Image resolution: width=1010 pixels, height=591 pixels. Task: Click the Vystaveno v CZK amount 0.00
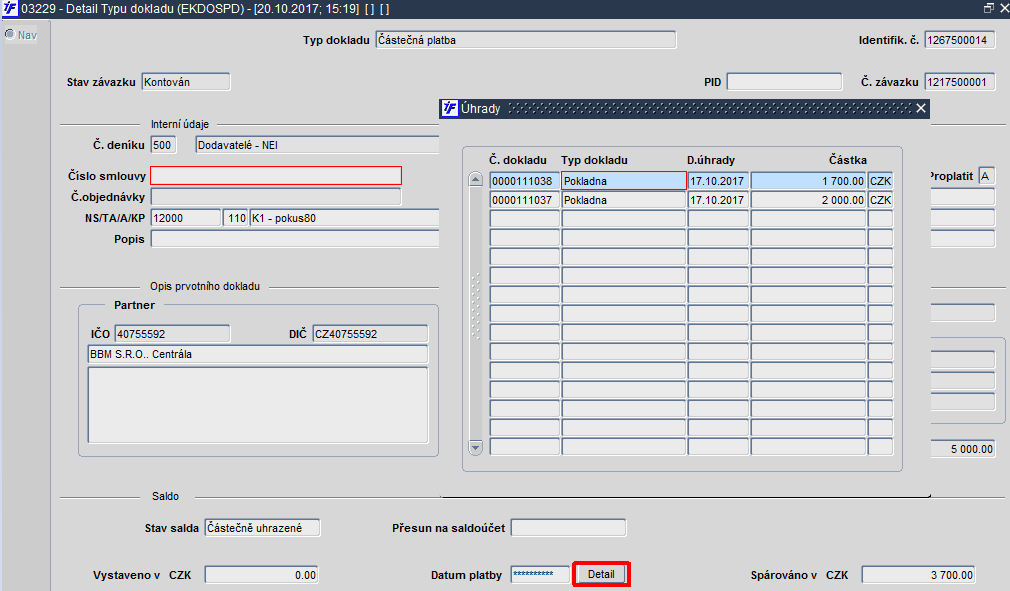(x=262, y=575)
